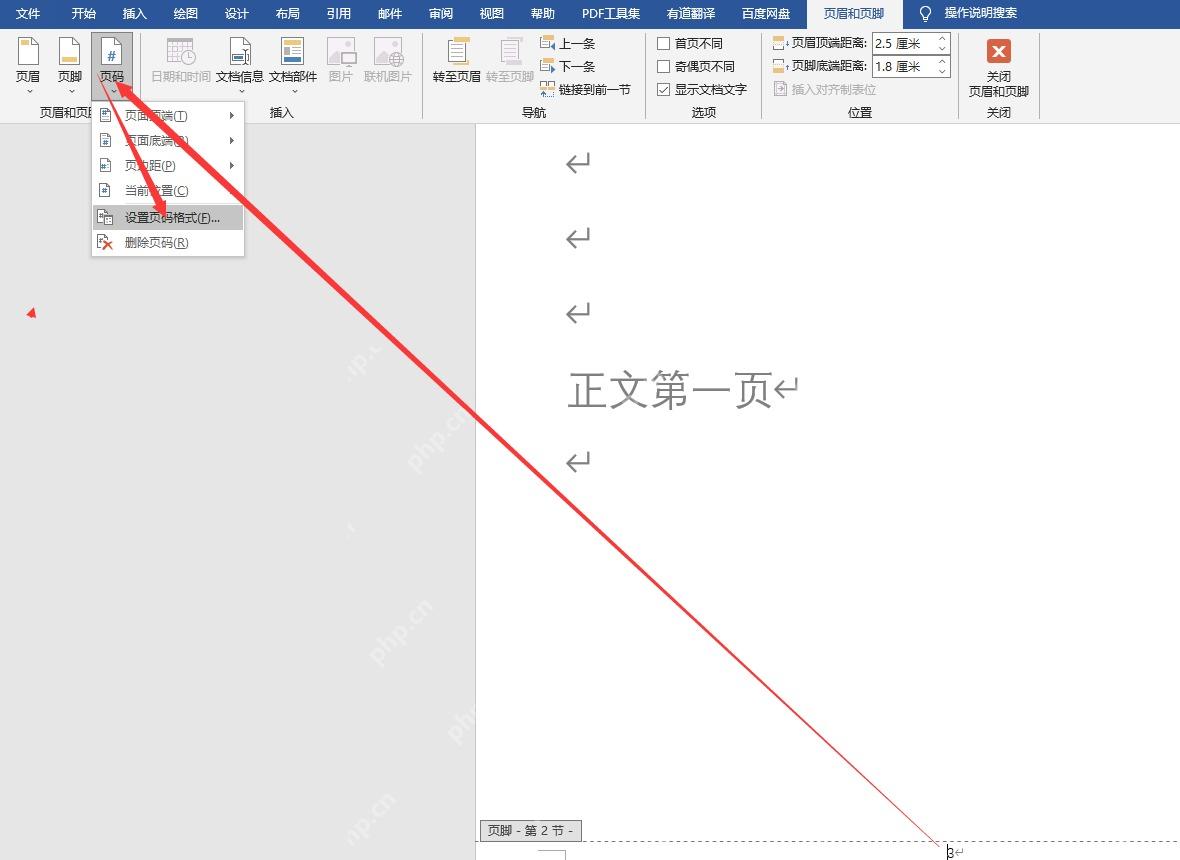Select 设置页码格式(F)... menu item

168,217
